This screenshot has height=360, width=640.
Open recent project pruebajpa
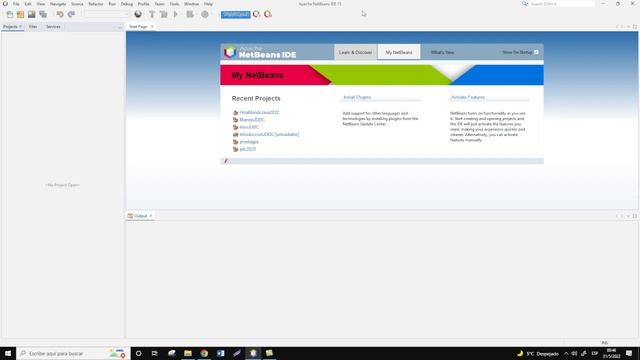(249, 142)
